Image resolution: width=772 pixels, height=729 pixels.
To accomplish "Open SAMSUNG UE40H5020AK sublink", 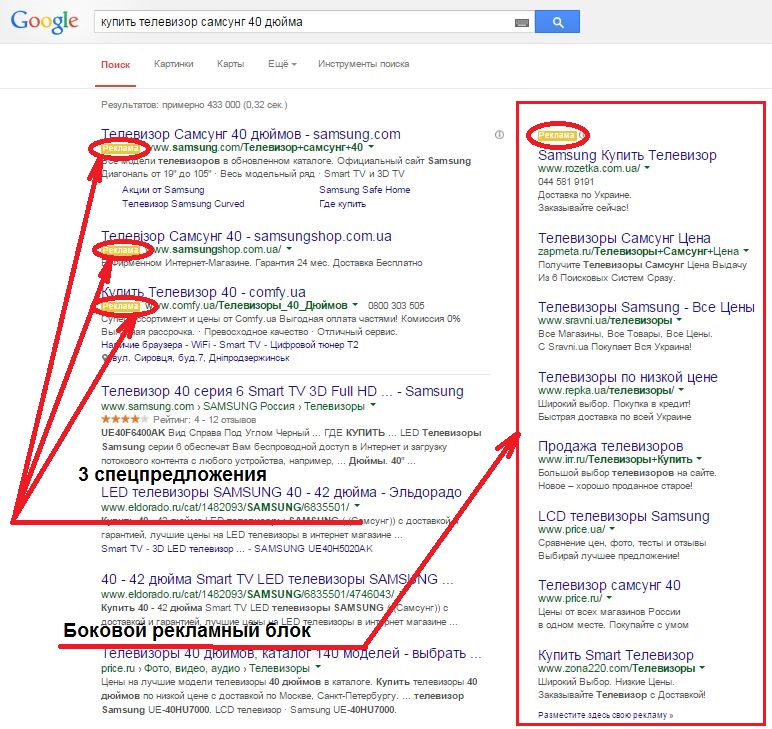I will [313, 548].
